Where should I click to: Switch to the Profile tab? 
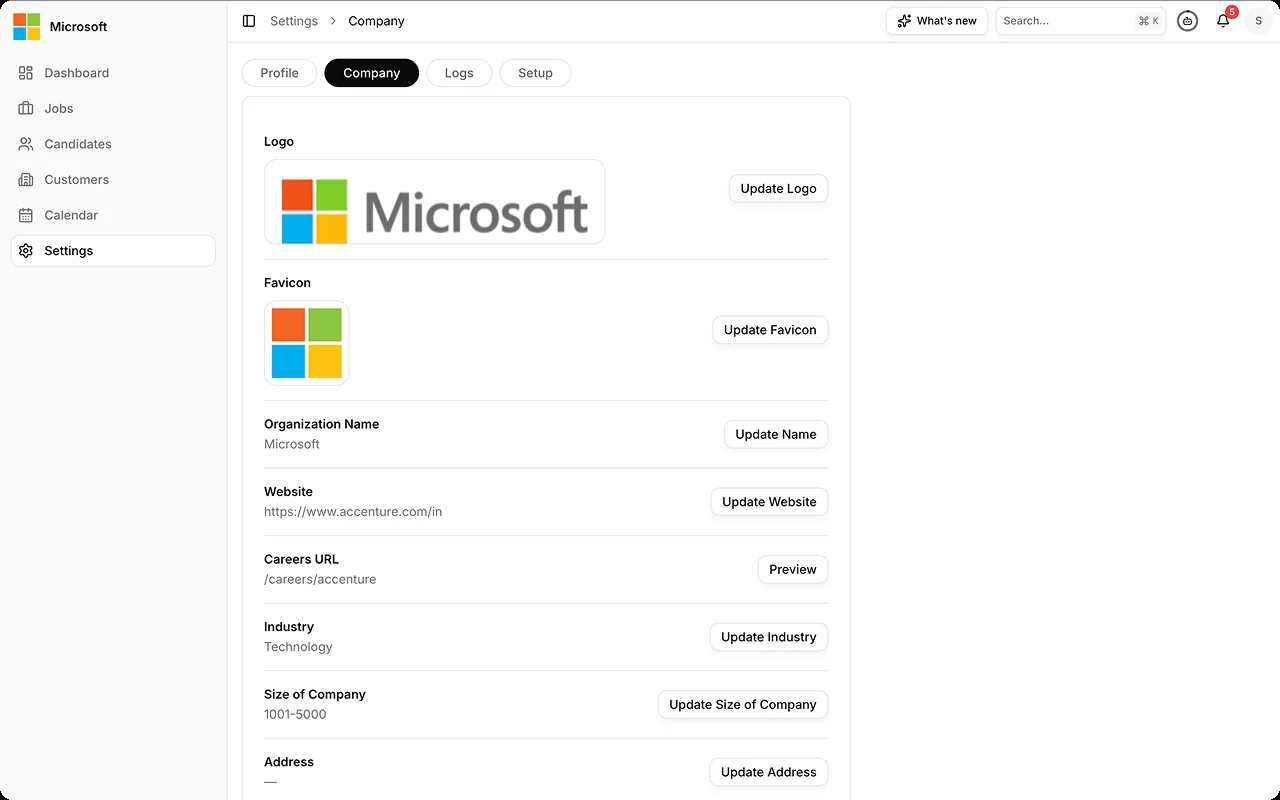[280, 73]
